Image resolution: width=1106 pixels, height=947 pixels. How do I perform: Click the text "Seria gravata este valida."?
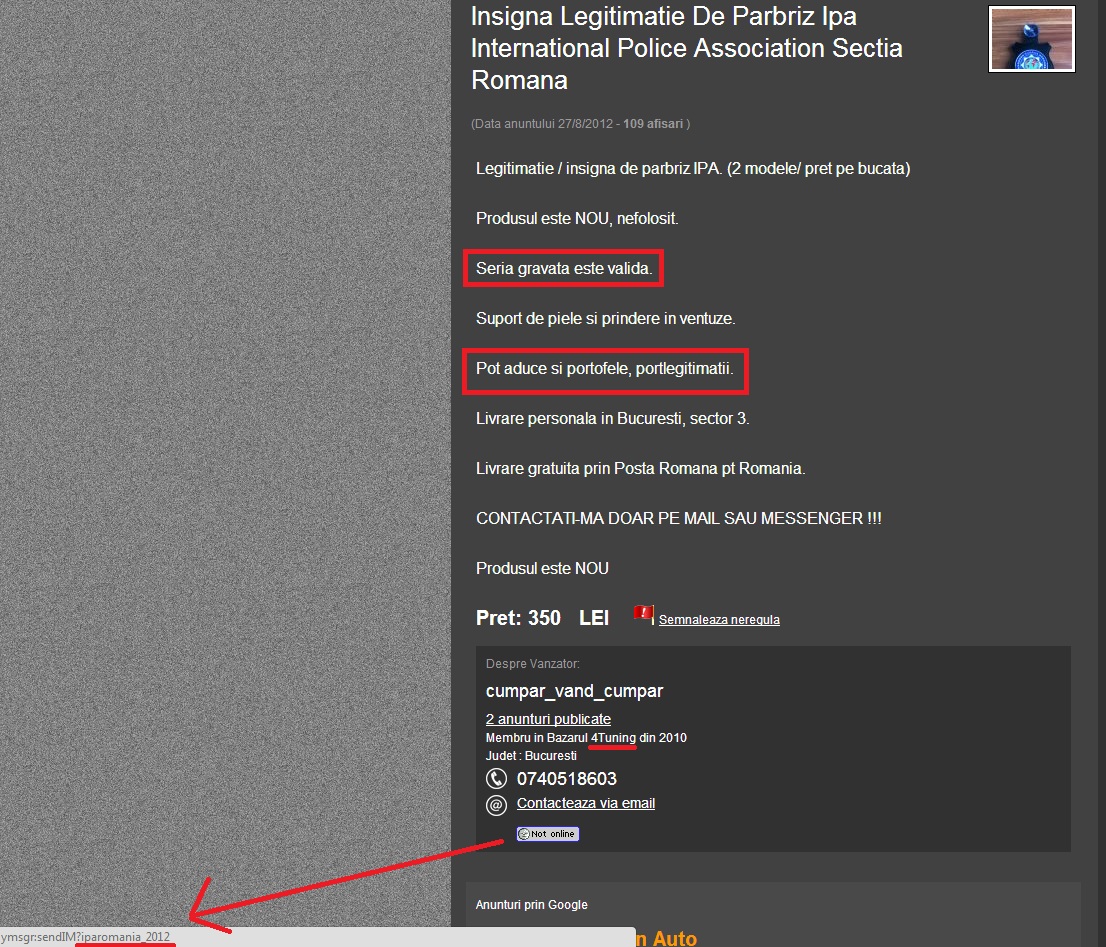[x=564, y=268]
